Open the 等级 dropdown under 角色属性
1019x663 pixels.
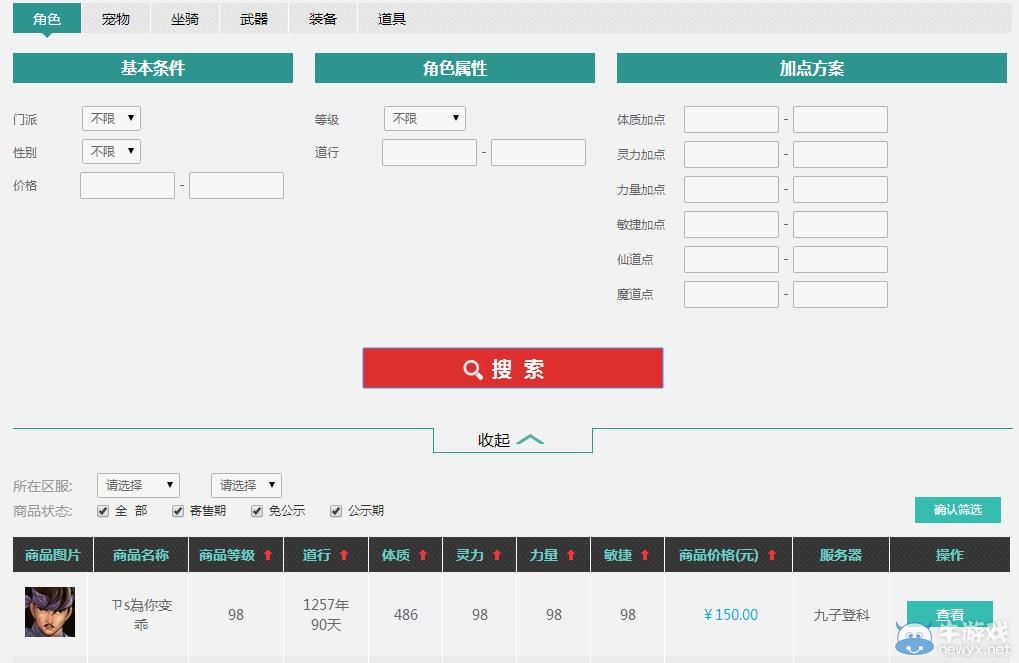point(424,117)
